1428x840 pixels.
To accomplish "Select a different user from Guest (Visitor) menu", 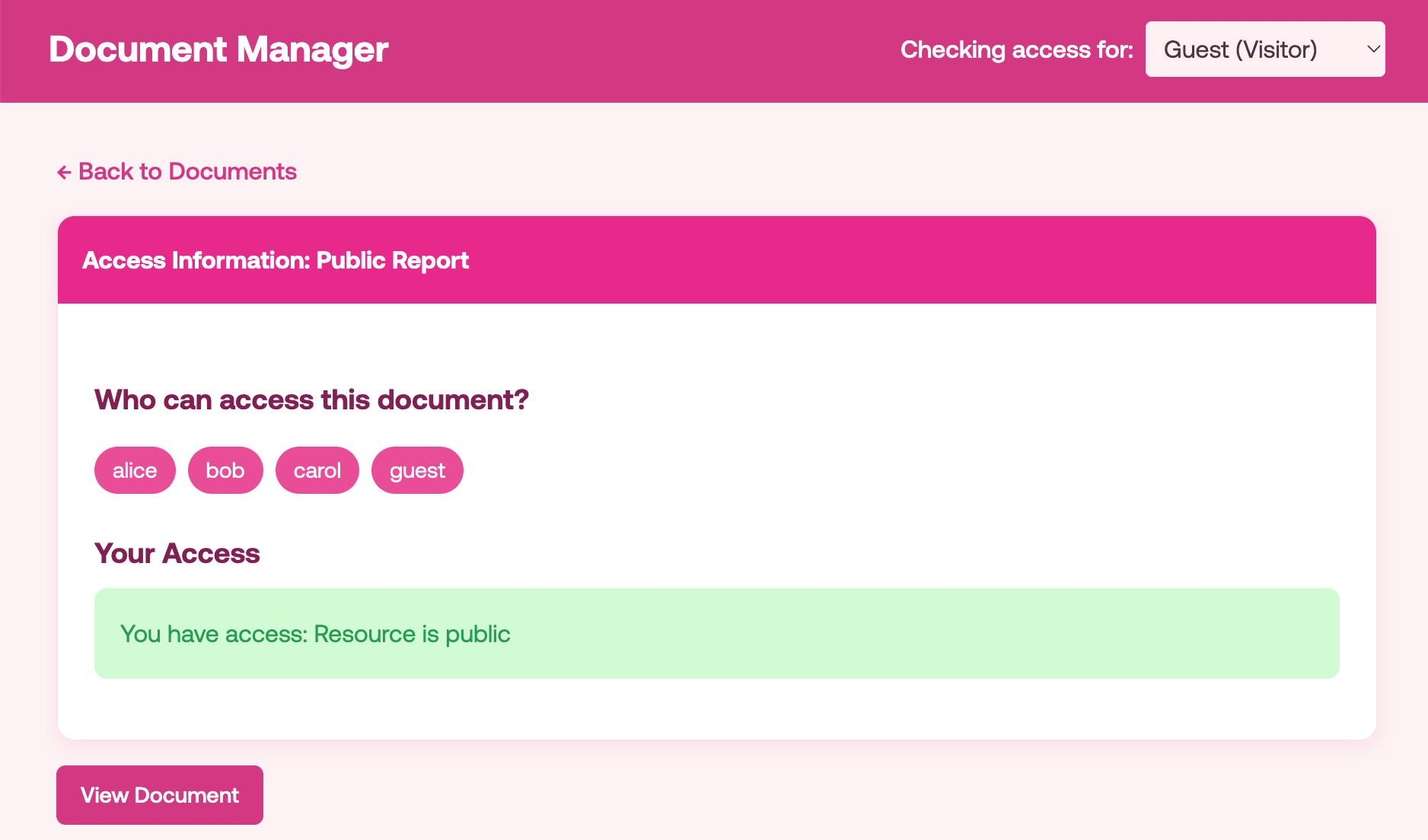I will [x=1264, y=49].
